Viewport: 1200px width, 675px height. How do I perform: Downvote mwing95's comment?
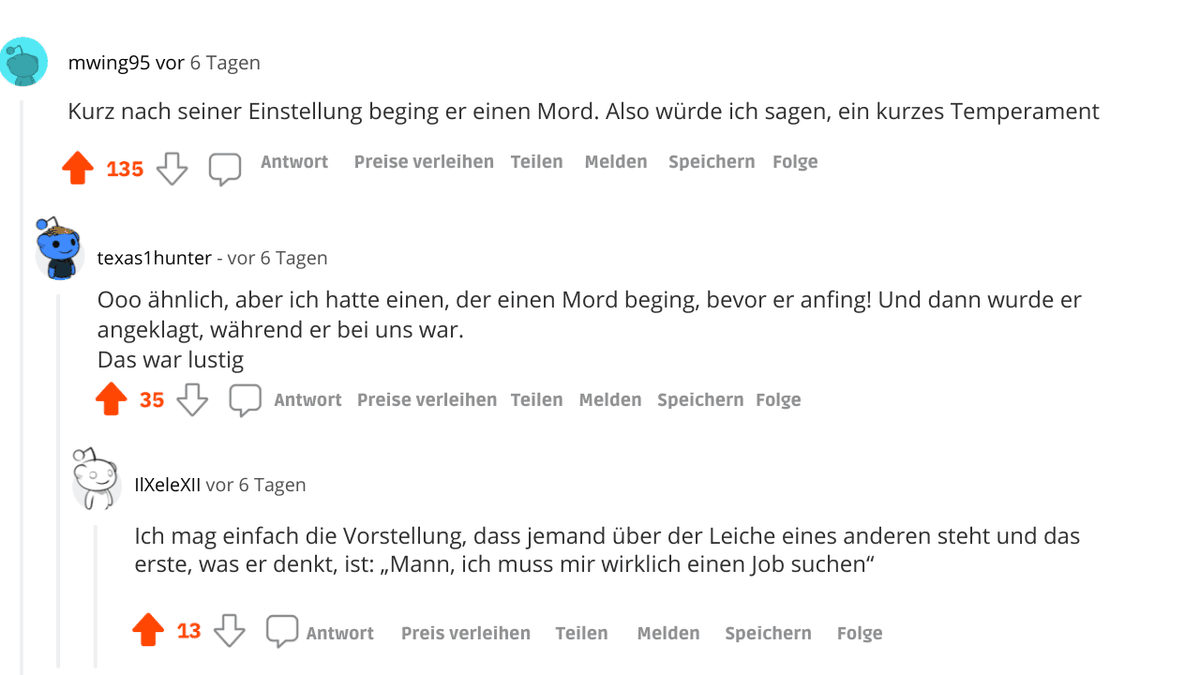172,169
